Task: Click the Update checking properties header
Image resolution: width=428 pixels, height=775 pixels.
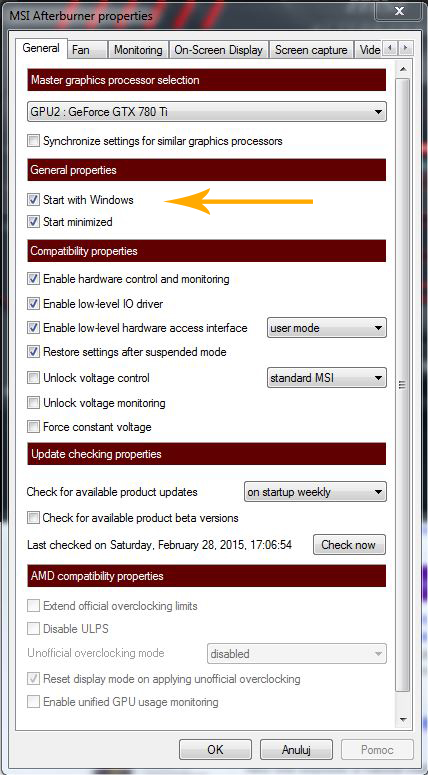Action: 207,454
